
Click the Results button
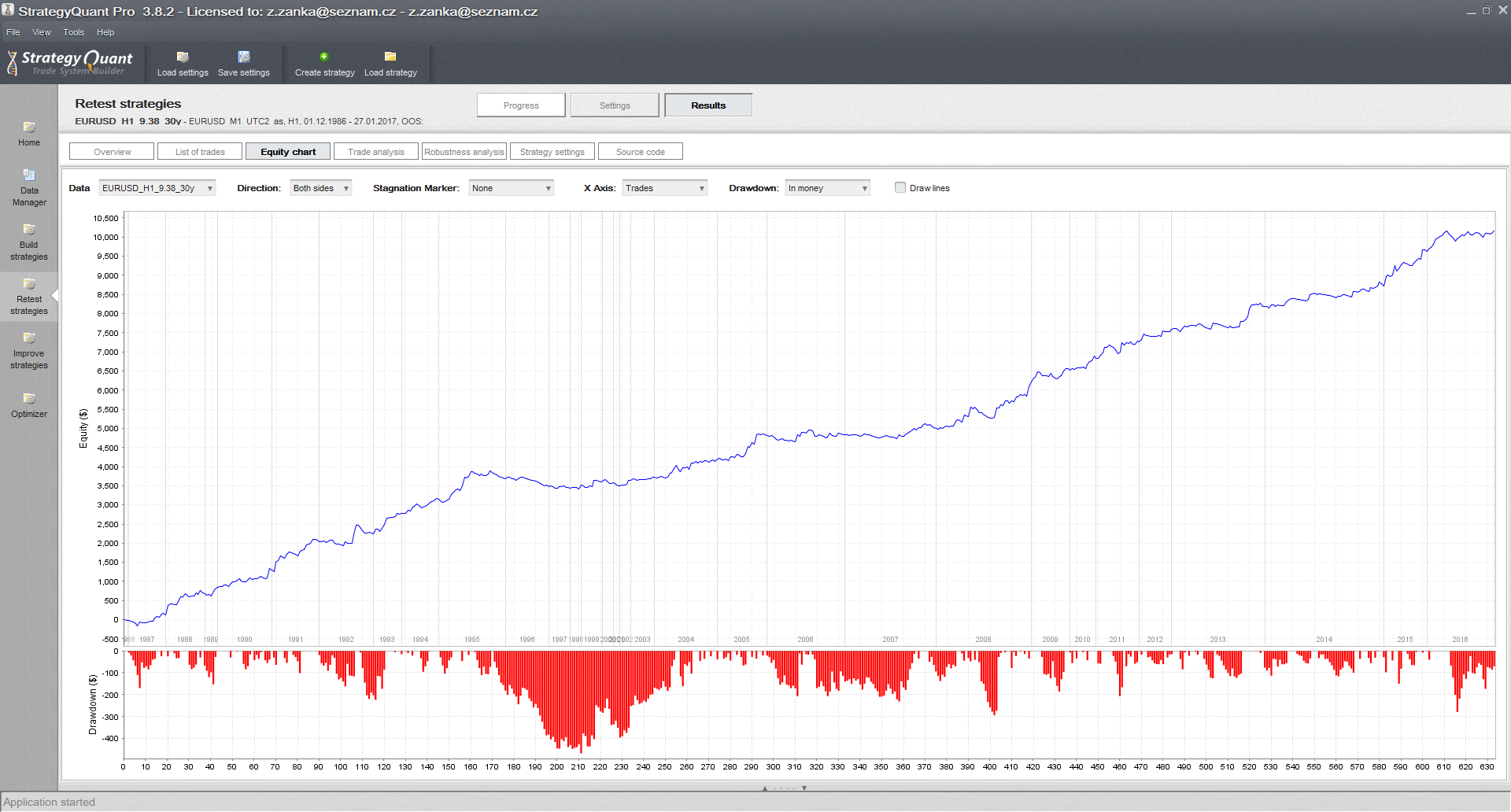[708, 105]
